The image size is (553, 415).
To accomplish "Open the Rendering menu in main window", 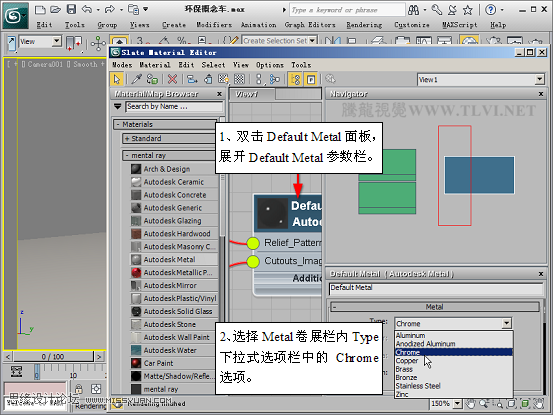I will tap(364, 25).
